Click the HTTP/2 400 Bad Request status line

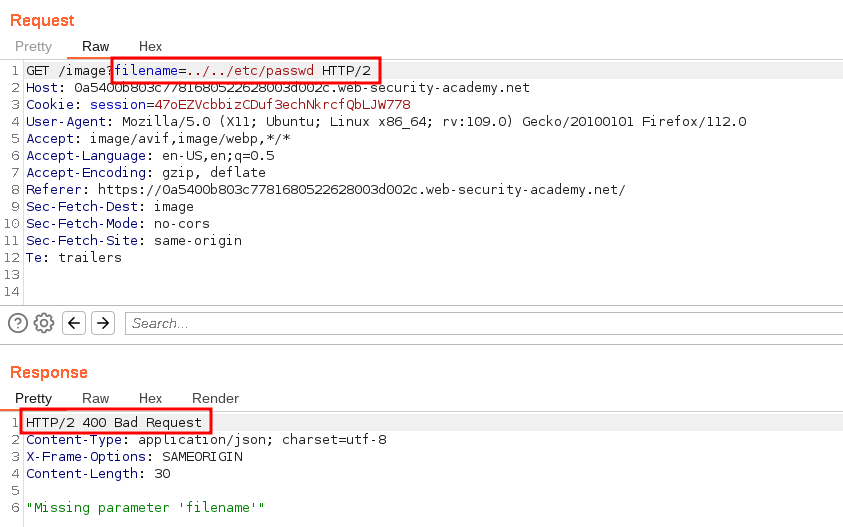(114, 422)
